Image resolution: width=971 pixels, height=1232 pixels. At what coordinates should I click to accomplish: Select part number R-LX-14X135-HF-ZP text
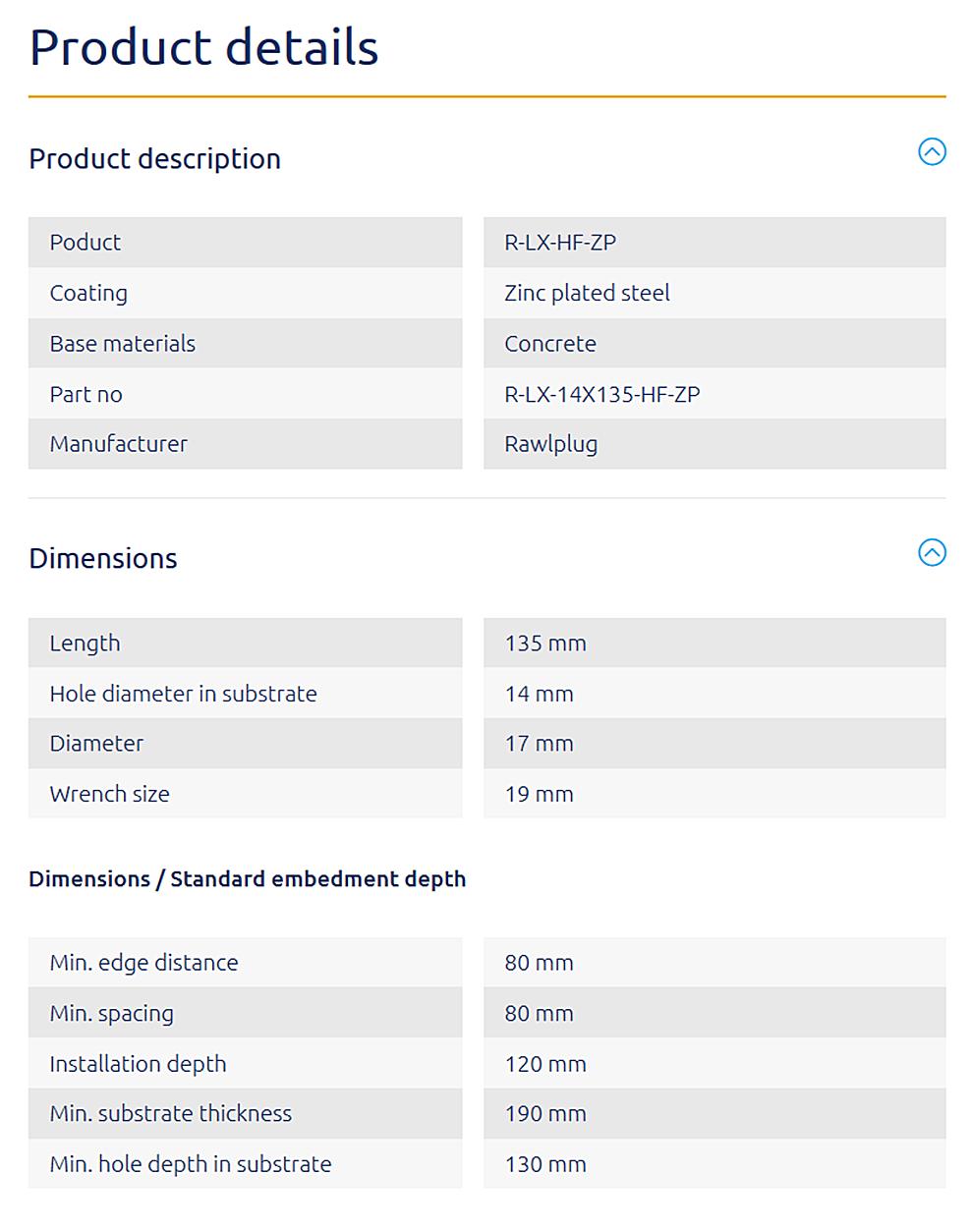(x=602, y=394)
